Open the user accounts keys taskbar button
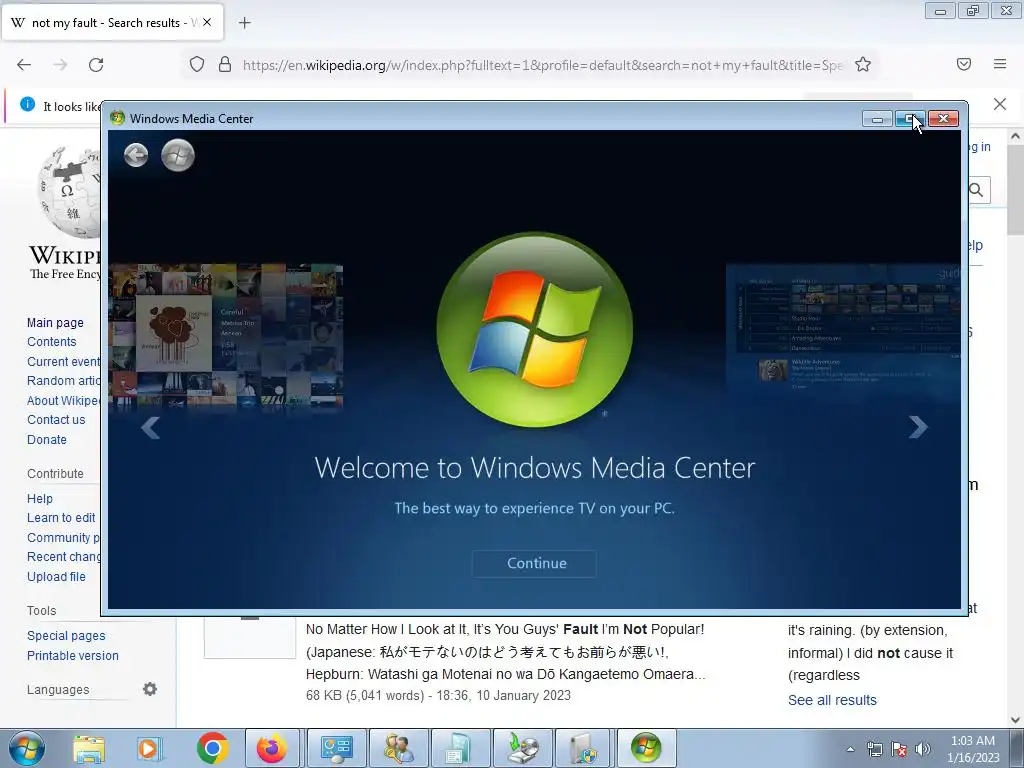This screenshot has width=1024, height=768. click(398, 748)
